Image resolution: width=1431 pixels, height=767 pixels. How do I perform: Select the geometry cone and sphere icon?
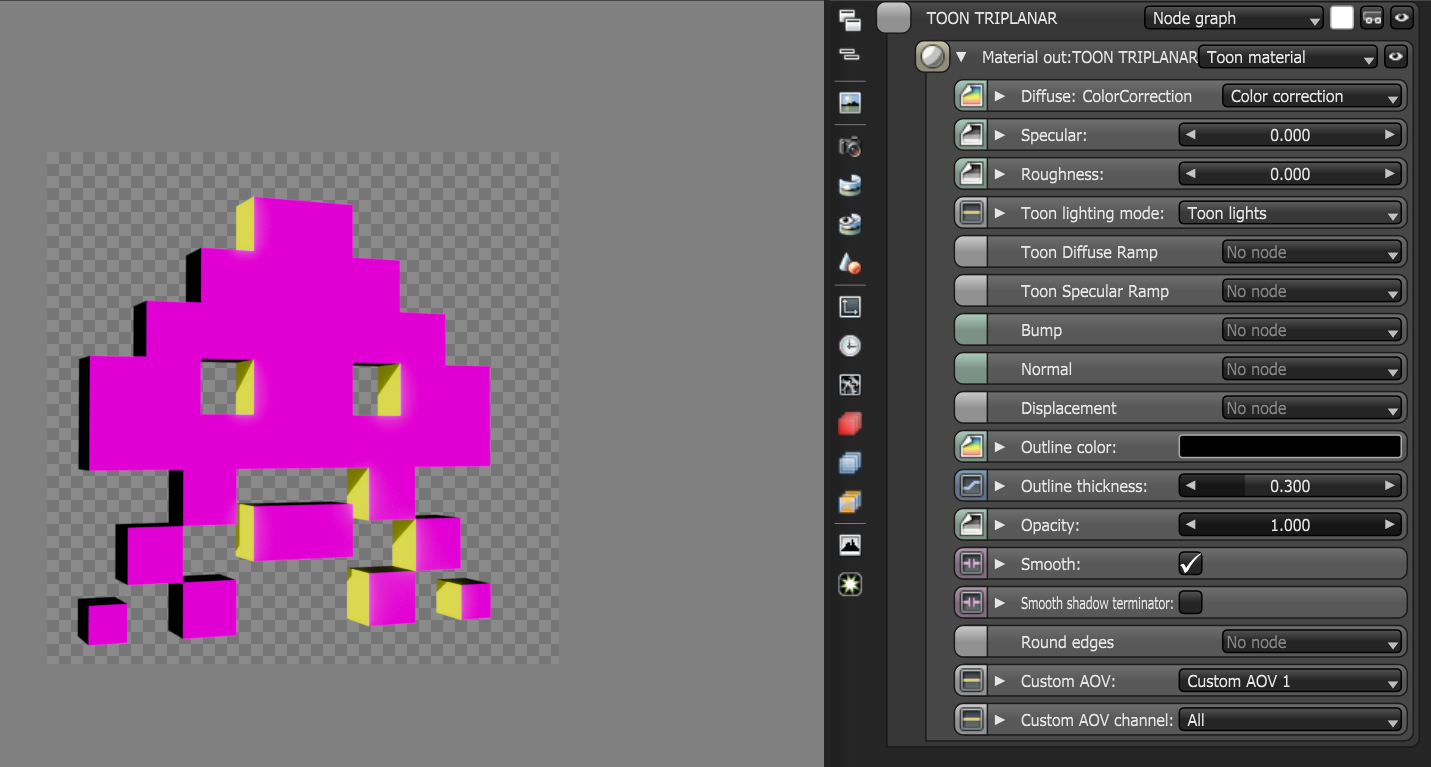[850, 263]
